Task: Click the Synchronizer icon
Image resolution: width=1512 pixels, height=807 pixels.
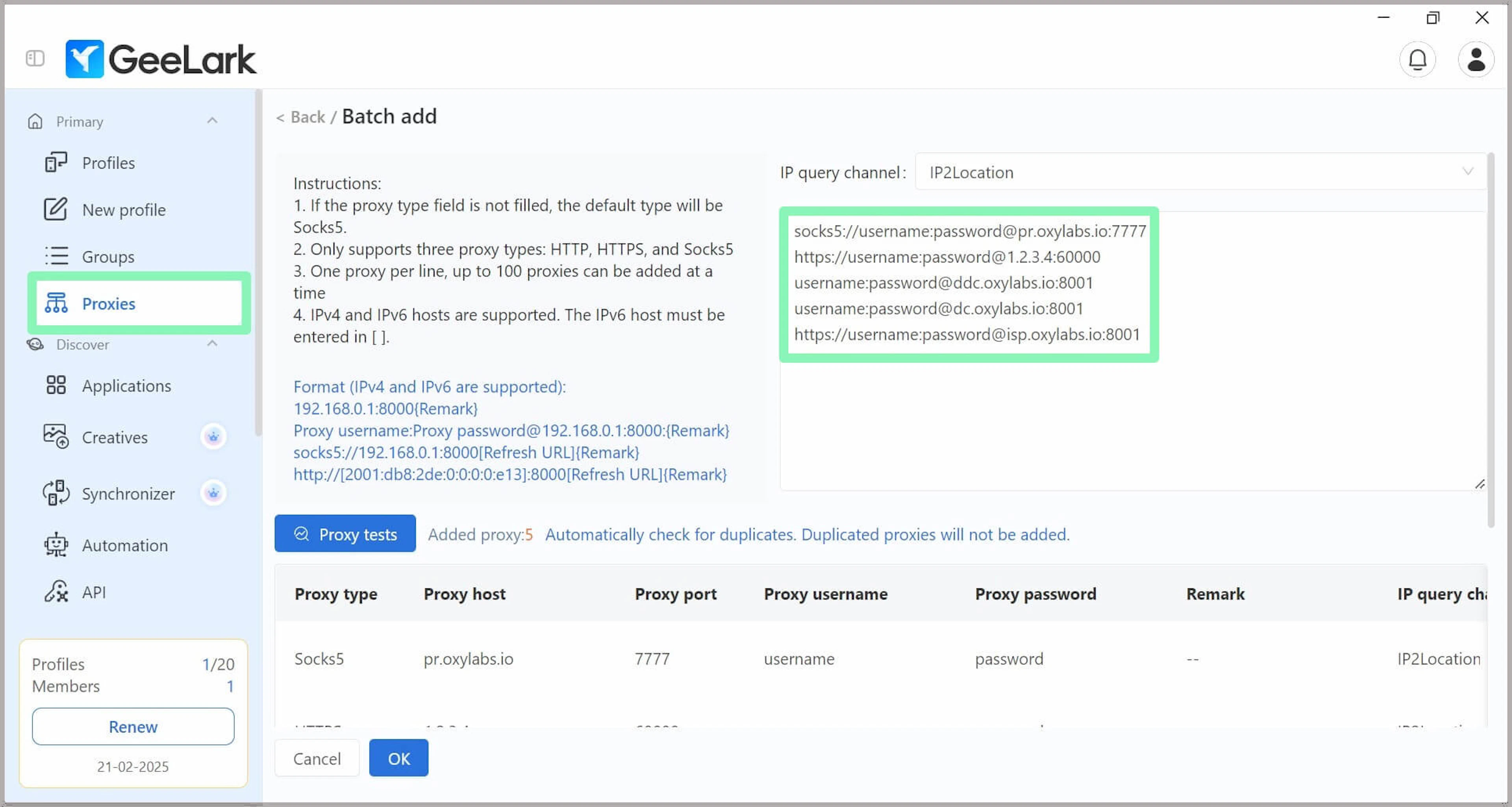Action: click(x=56, y=494)
